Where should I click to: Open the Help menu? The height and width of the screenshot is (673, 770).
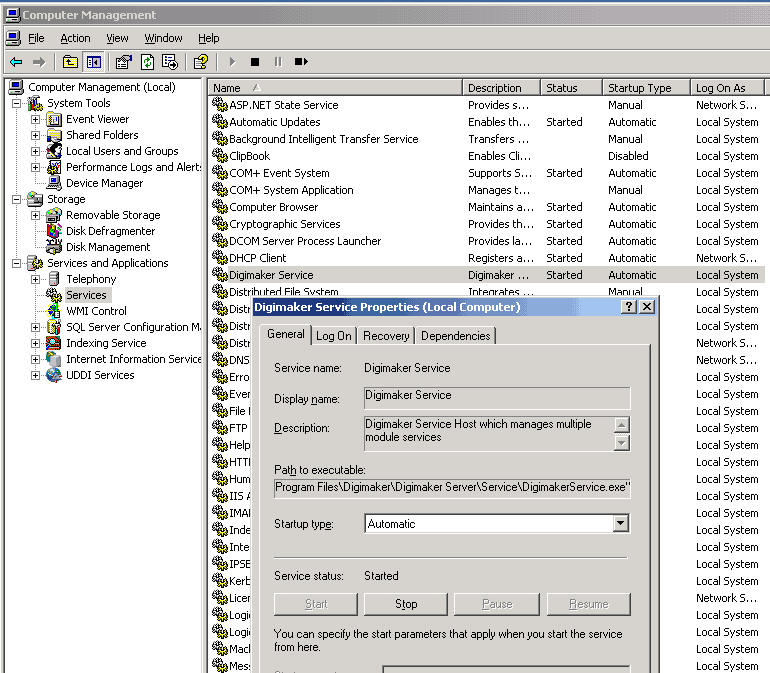(x=209, y=38)
